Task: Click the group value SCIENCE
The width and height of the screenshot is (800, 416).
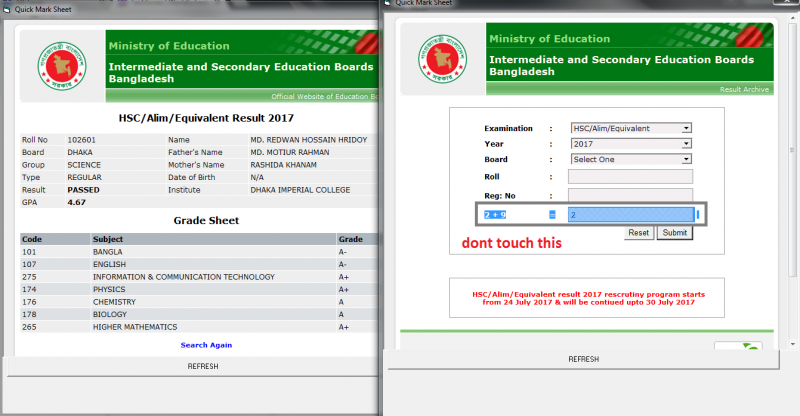Action: 84,165
